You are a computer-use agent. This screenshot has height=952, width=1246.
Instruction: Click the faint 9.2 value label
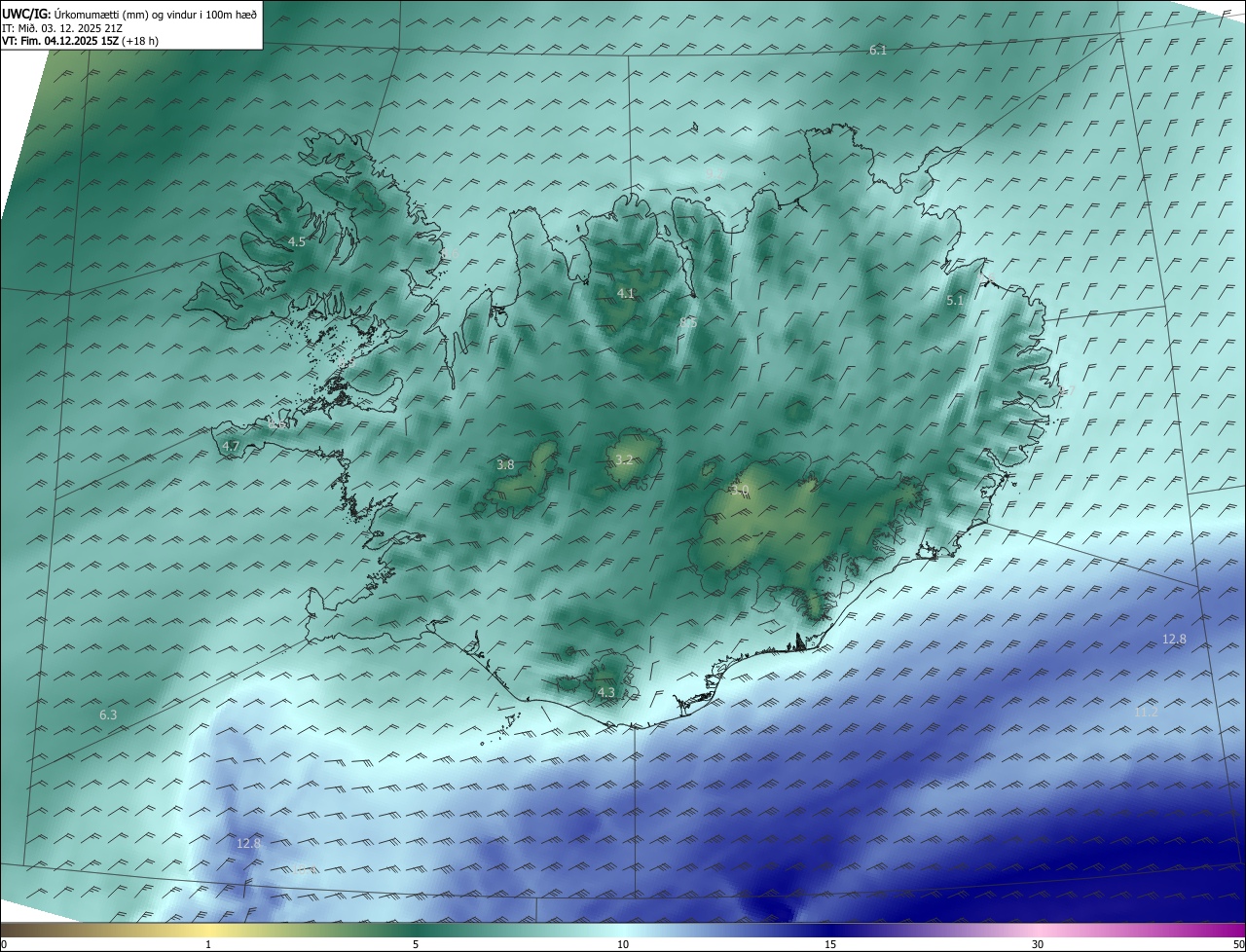pos(713,172)
